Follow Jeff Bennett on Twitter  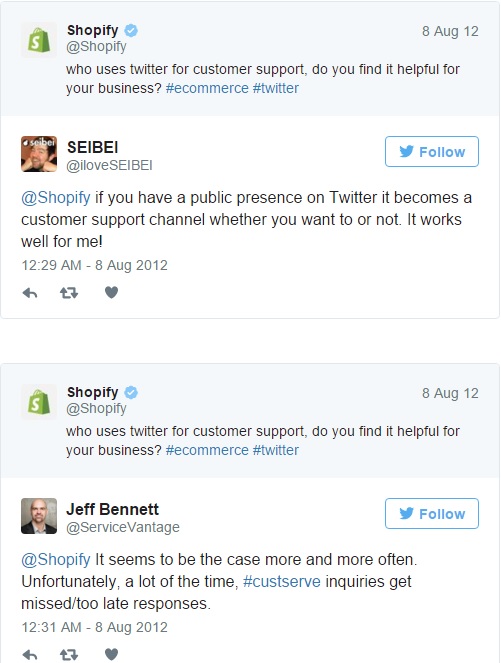pyautogui.click(x=432, y=513)
